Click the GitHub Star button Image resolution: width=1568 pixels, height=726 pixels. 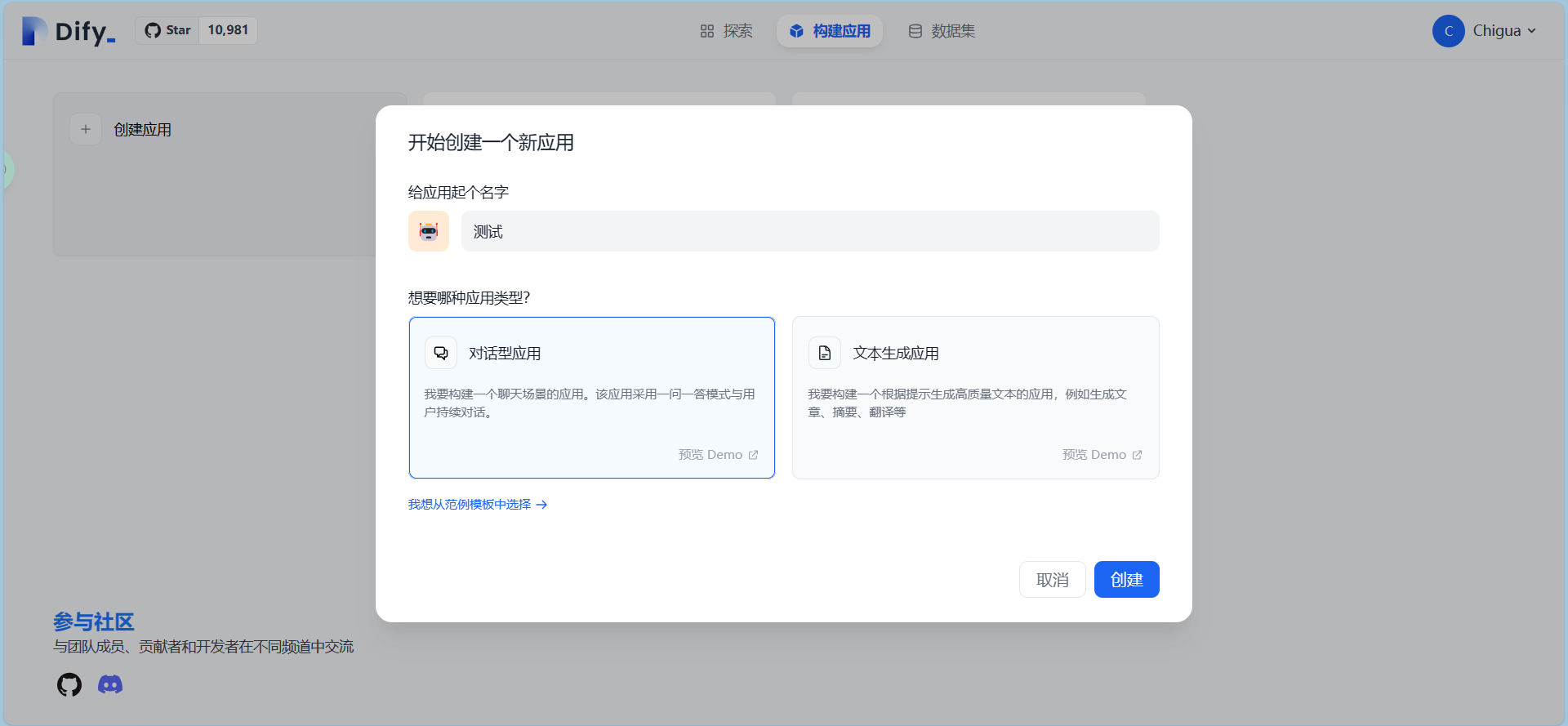(168, 30)
